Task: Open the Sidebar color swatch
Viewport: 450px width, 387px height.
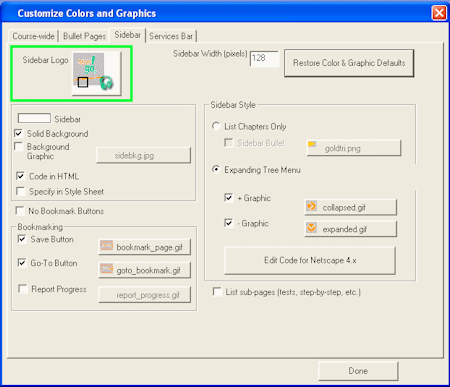Action: [34, 118]
